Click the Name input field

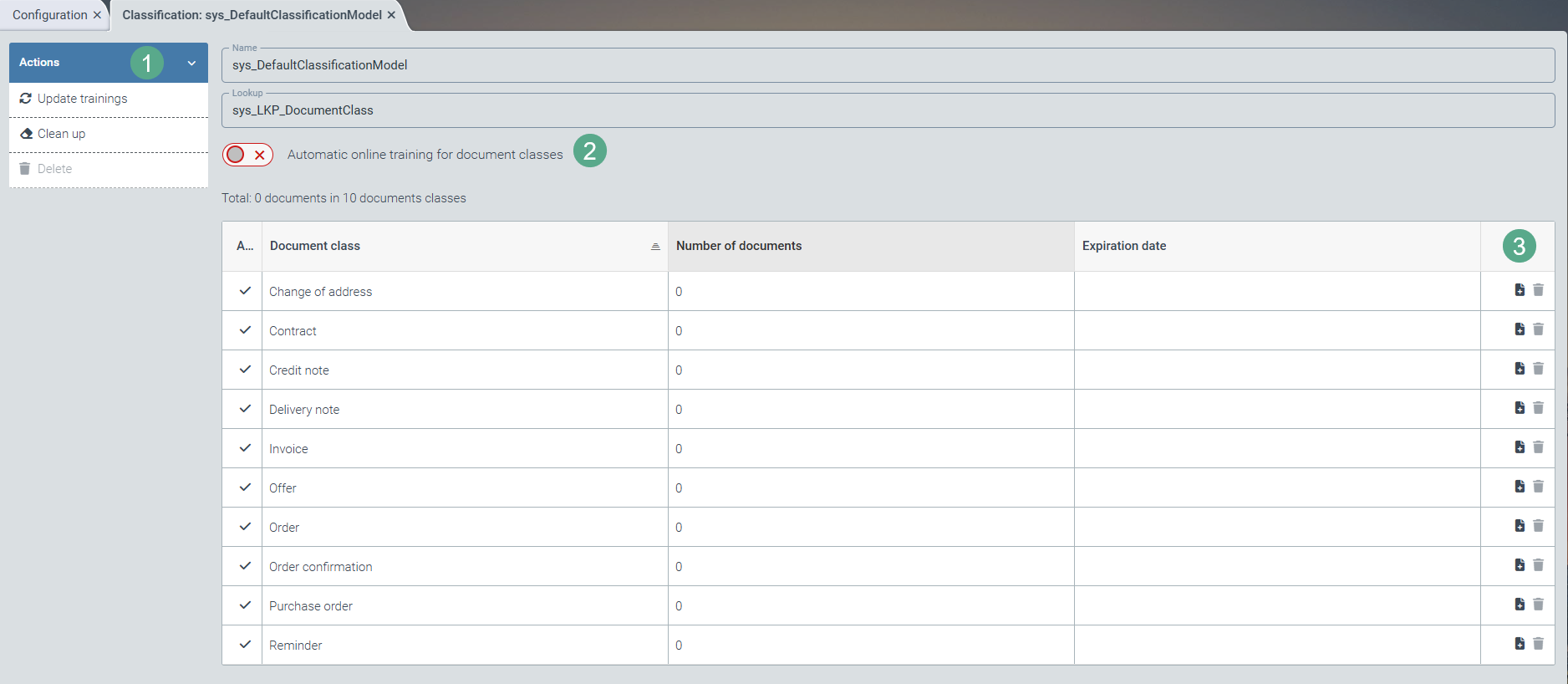887,65
